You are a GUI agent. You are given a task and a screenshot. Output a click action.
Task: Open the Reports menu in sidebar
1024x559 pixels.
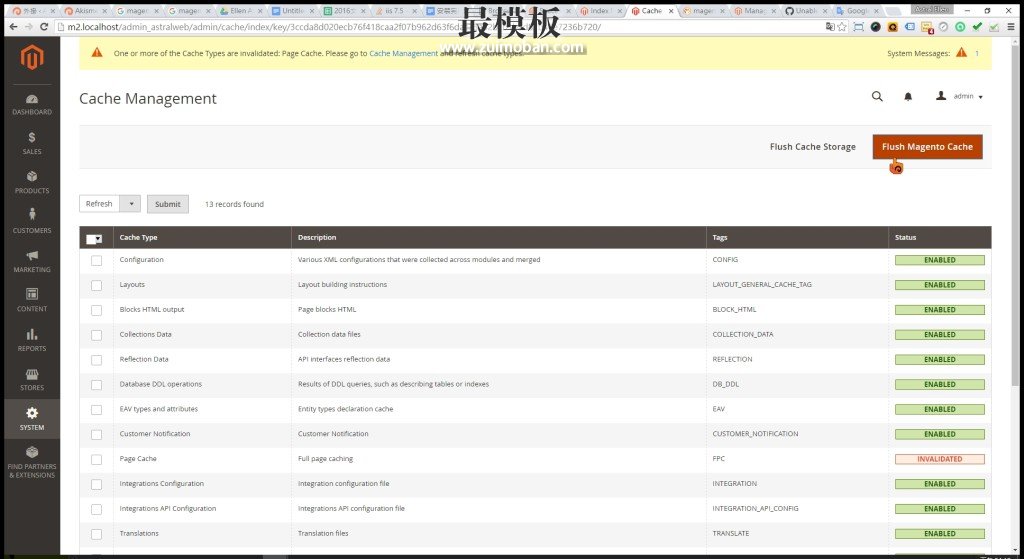31,340
